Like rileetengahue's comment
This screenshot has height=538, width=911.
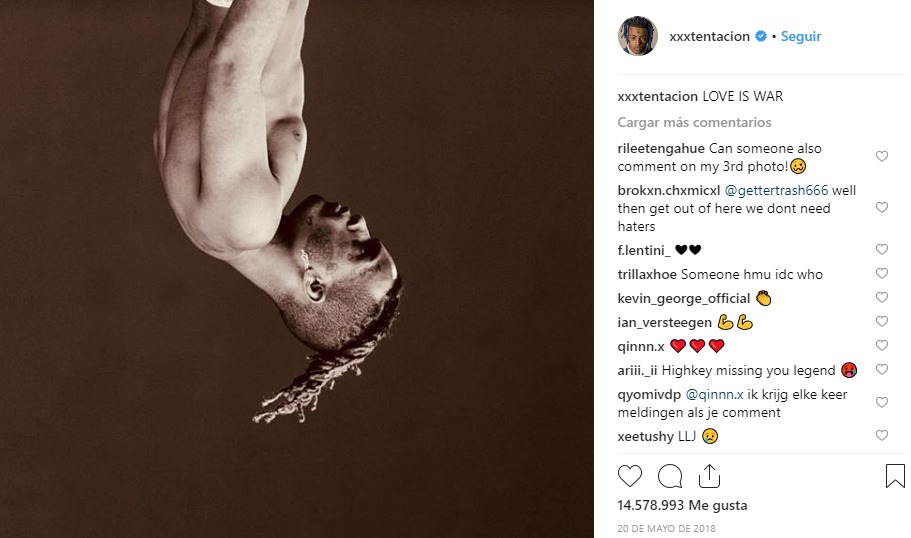pyautogui.click(x=882, y=157)
